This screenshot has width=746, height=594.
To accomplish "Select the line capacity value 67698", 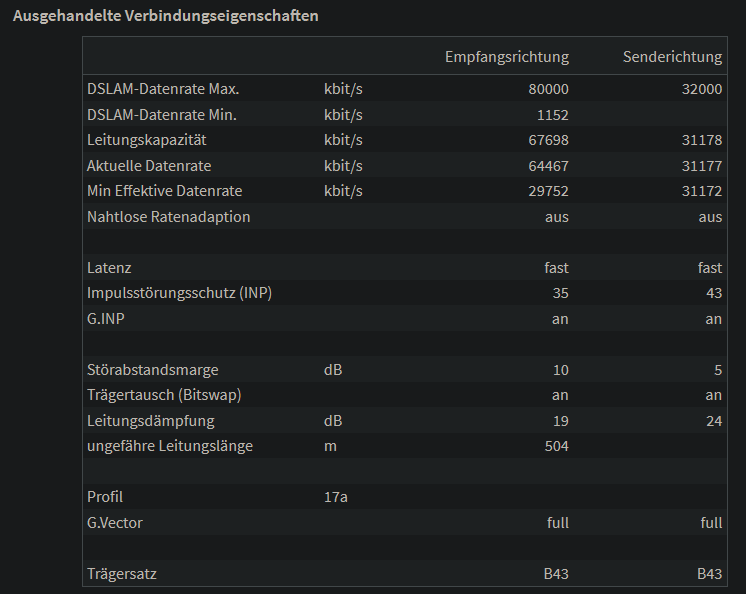I will coord(548,140).
